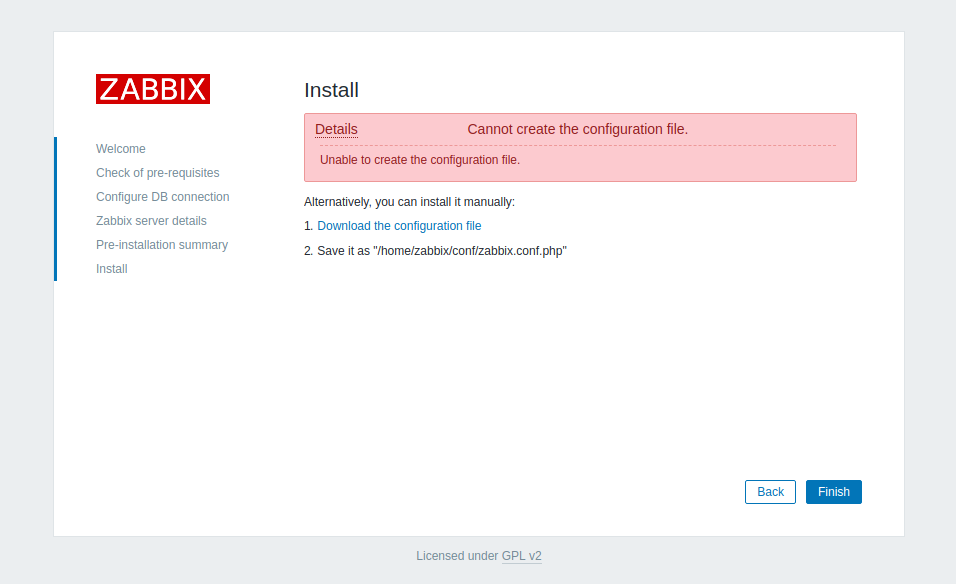Click the ZABBIX logo
Viewport: 956px width, 584px height.
(x=152, y=88)
